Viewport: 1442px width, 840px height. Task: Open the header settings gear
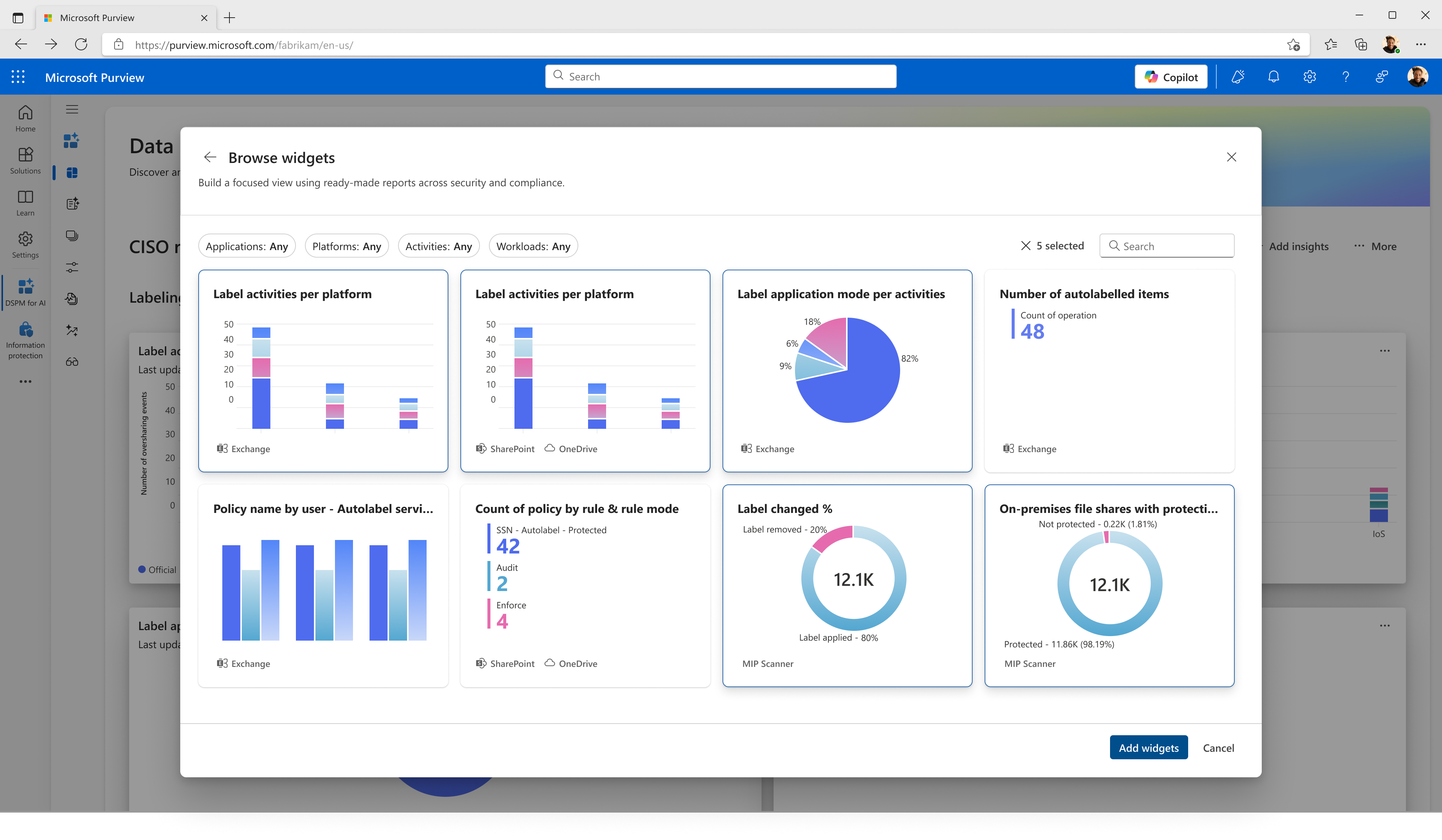(x=1310, y=77)
